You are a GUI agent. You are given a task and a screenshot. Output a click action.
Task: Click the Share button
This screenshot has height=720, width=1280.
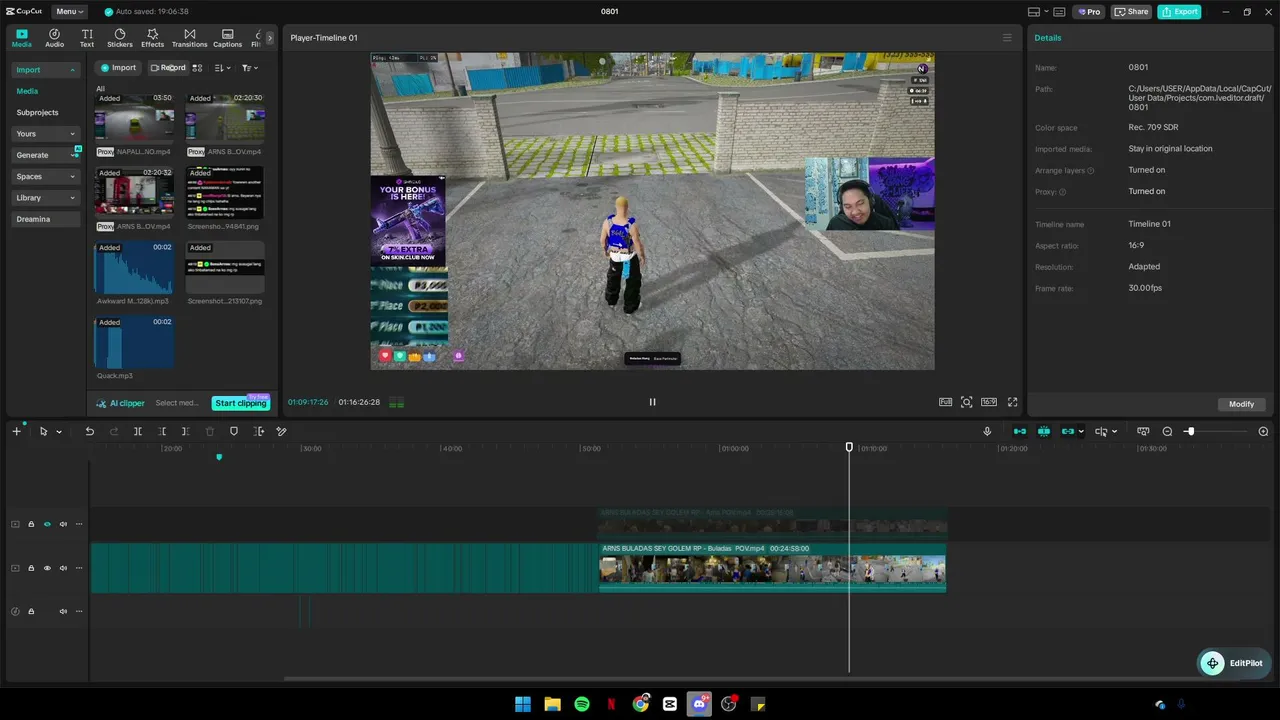(x=1131, y=12)
